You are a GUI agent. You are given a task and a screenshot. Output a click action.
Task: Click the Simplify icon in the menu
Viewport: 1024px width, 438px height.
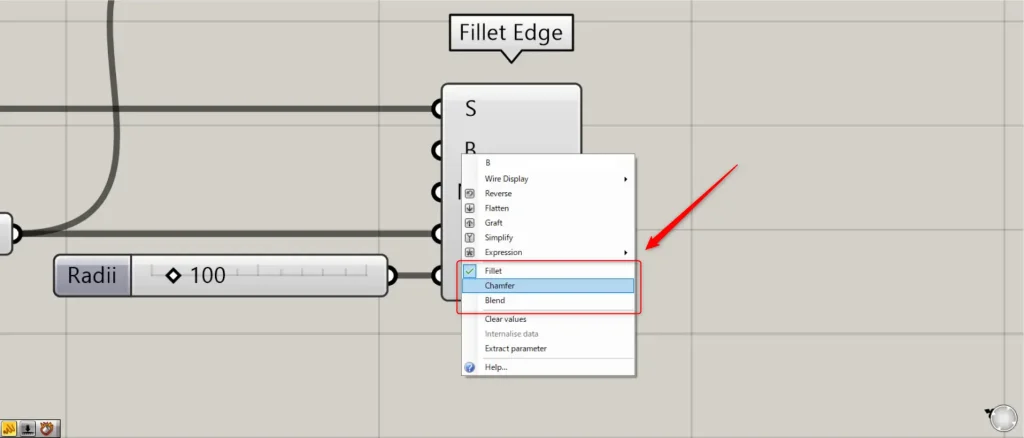click(x=470, y=238)
